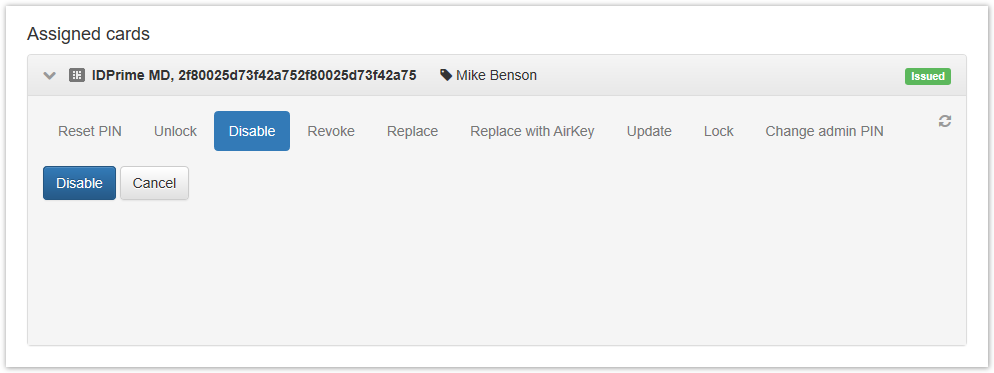Viewport: 994px width, 373px height.
Task: Refresh the card status with the sync icon
Action: [945, 121]
